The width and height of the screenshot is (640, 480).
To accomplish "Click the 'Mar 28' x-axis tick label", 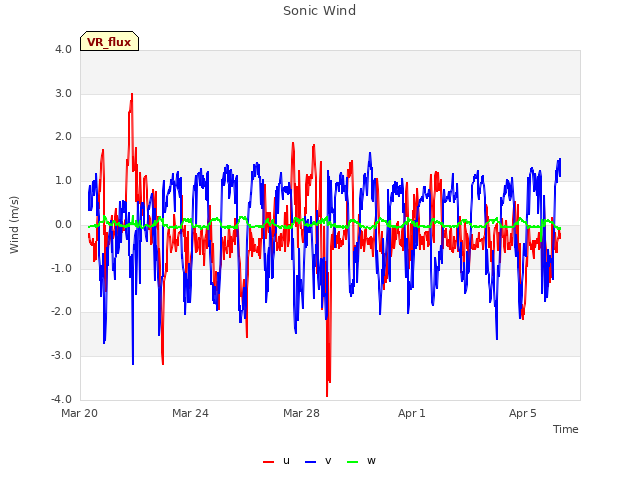I will [301, 413].
